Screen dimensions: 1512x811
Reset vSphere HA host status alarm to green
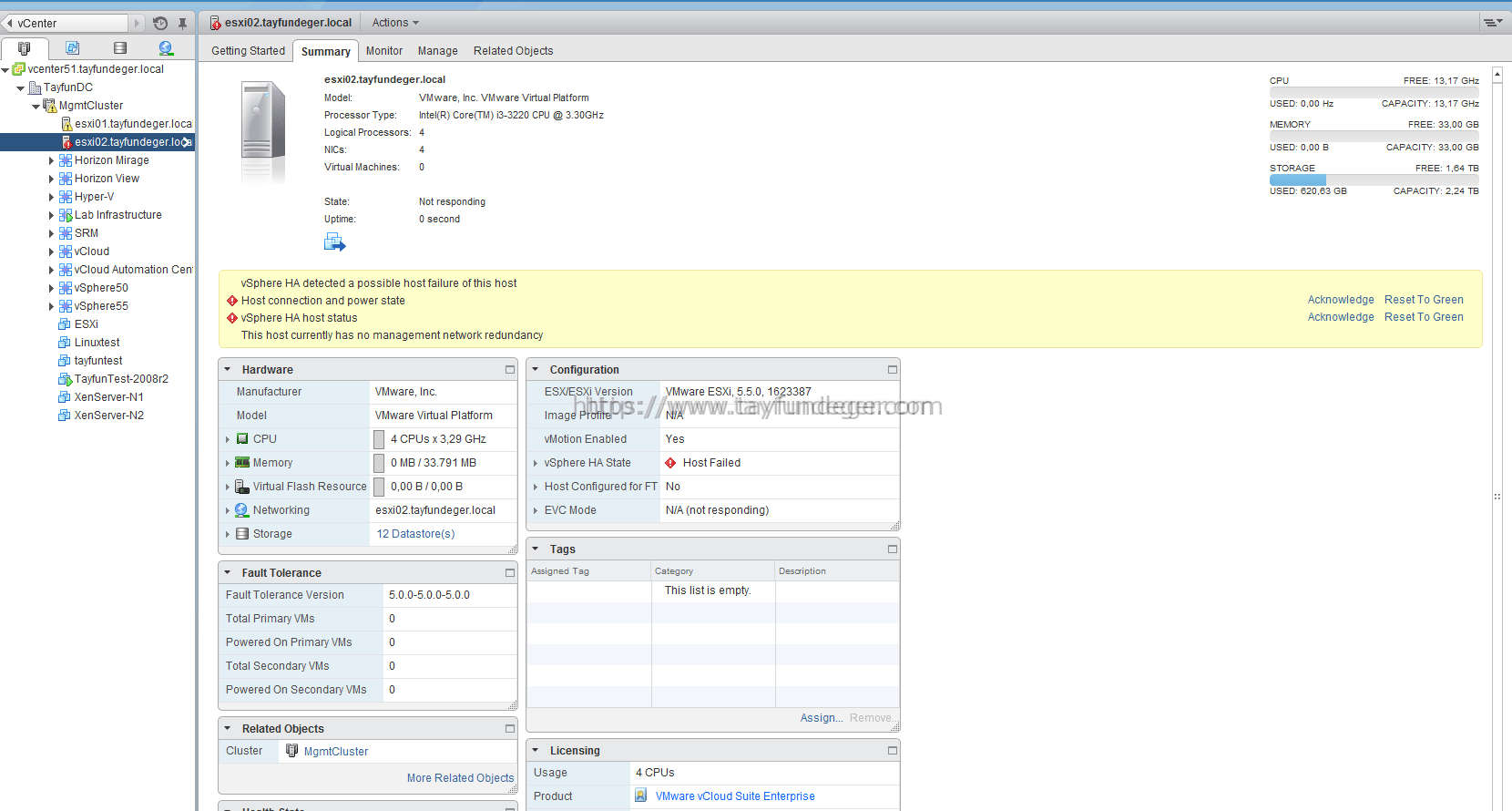1424,317
